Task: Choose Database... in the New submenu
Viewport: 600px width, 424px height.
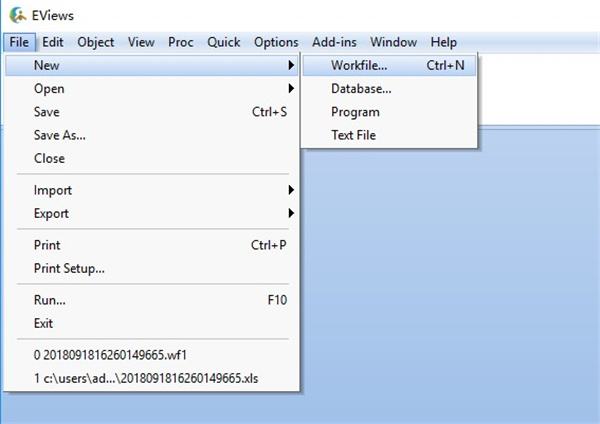Action: (x=361, y=89)
